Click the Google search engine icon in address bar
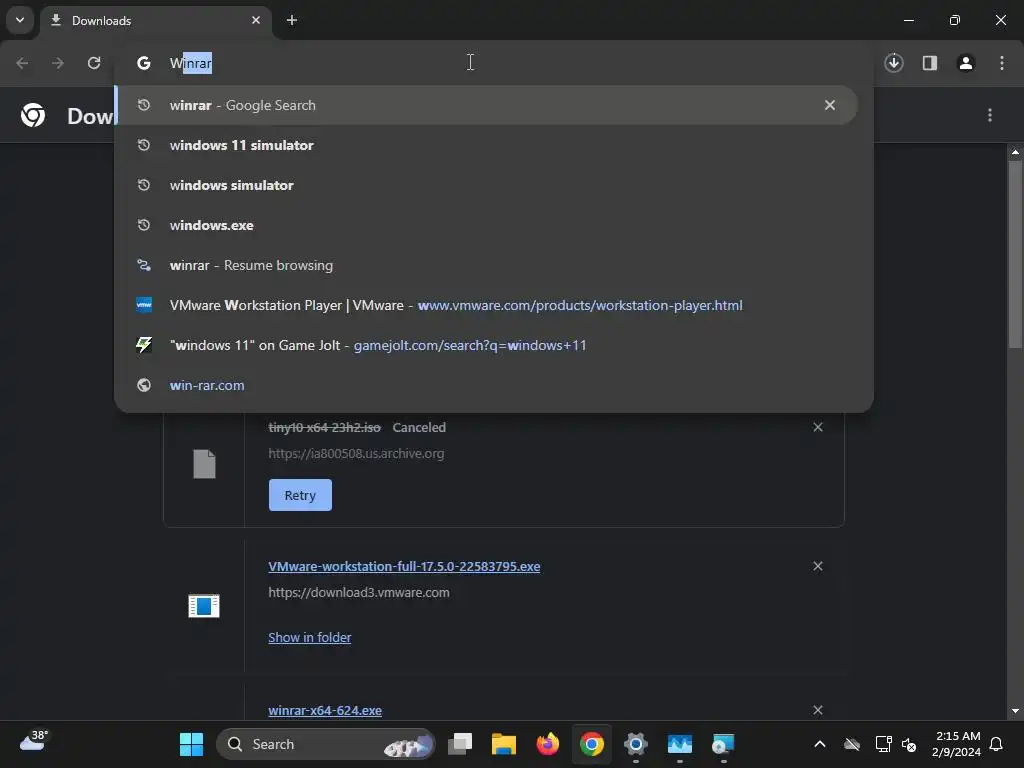 click(144, 63)
